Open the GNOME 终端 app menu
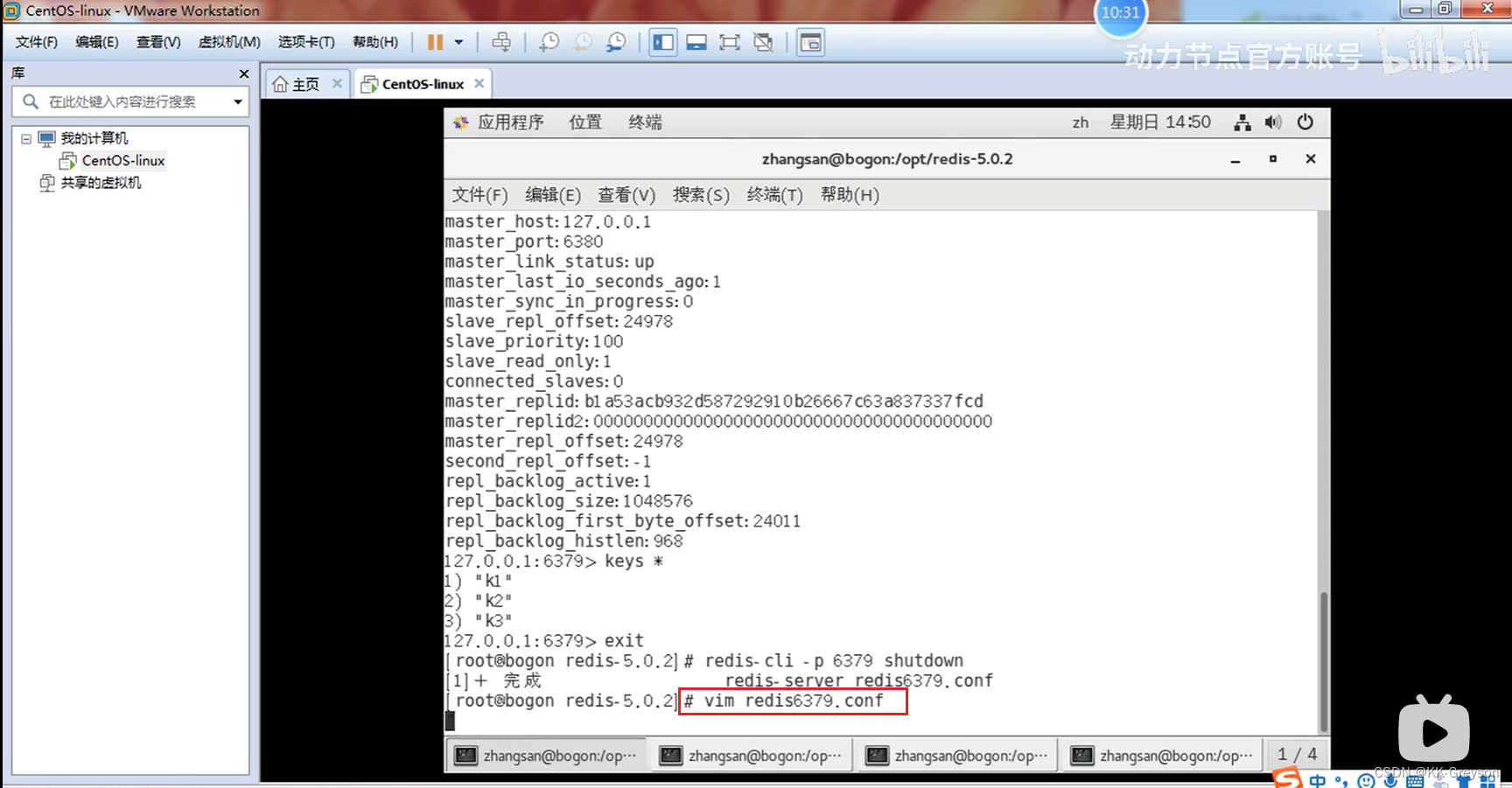The image size is (1512, 788). (645, 122)
